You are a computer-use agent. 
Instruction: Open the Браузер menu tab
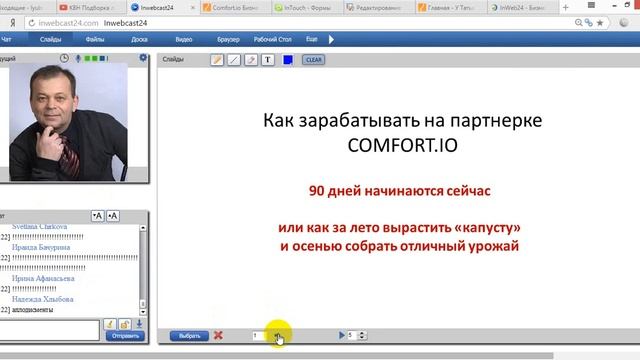pyautogui.click(x=228, y=39)
